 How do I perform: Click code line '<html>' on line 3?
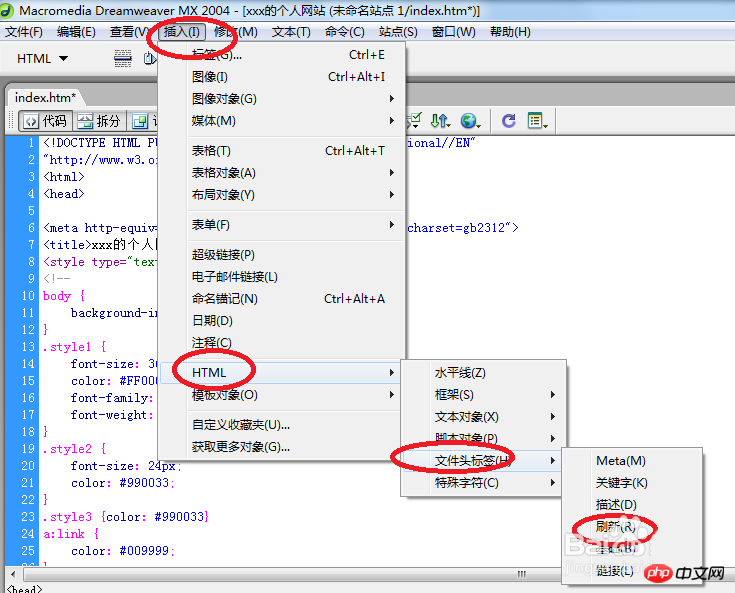[x=64, y=177]
